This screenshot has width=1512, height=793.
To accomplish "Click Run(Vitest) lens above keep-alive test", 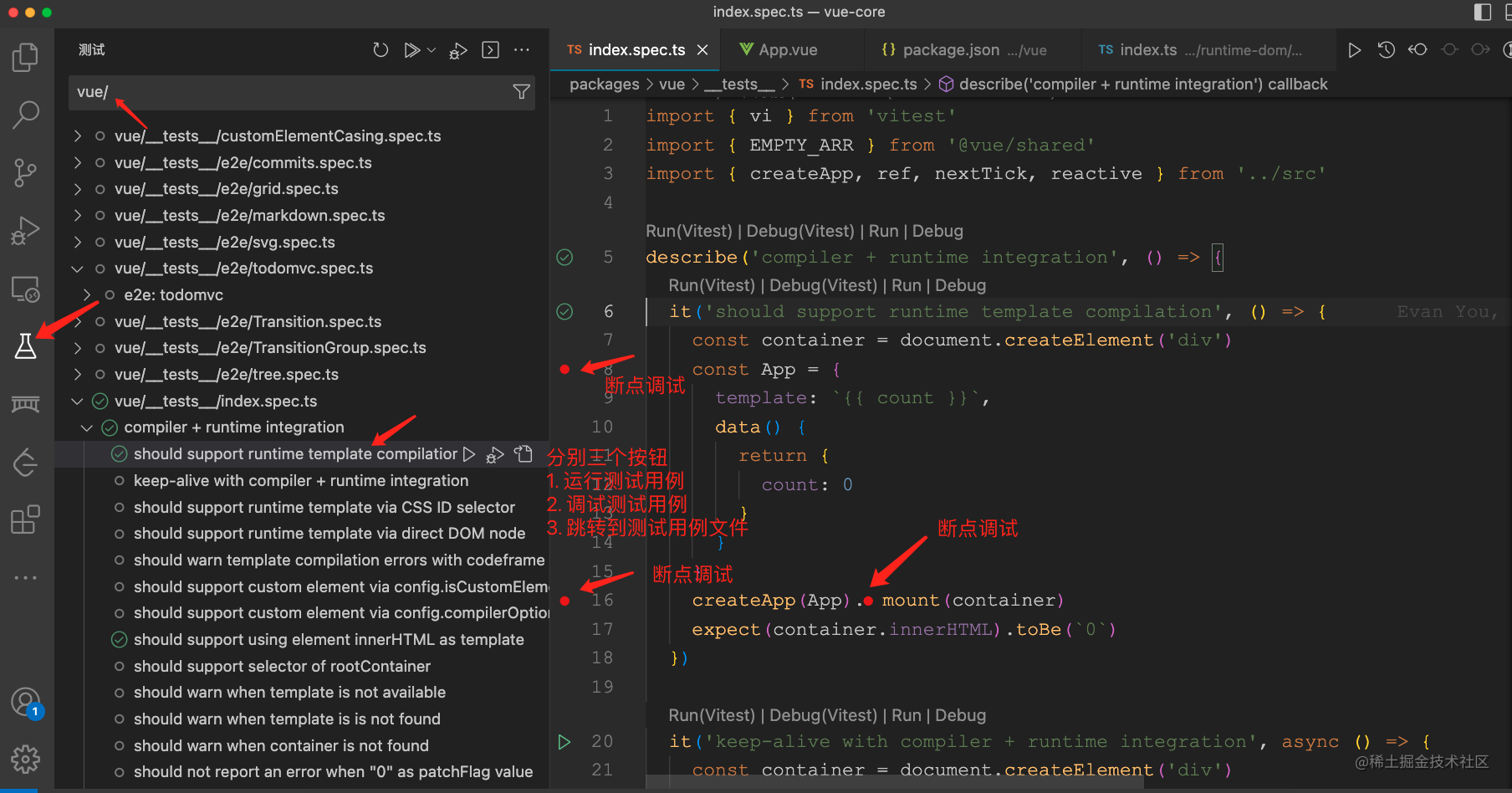I will point(712,715).
